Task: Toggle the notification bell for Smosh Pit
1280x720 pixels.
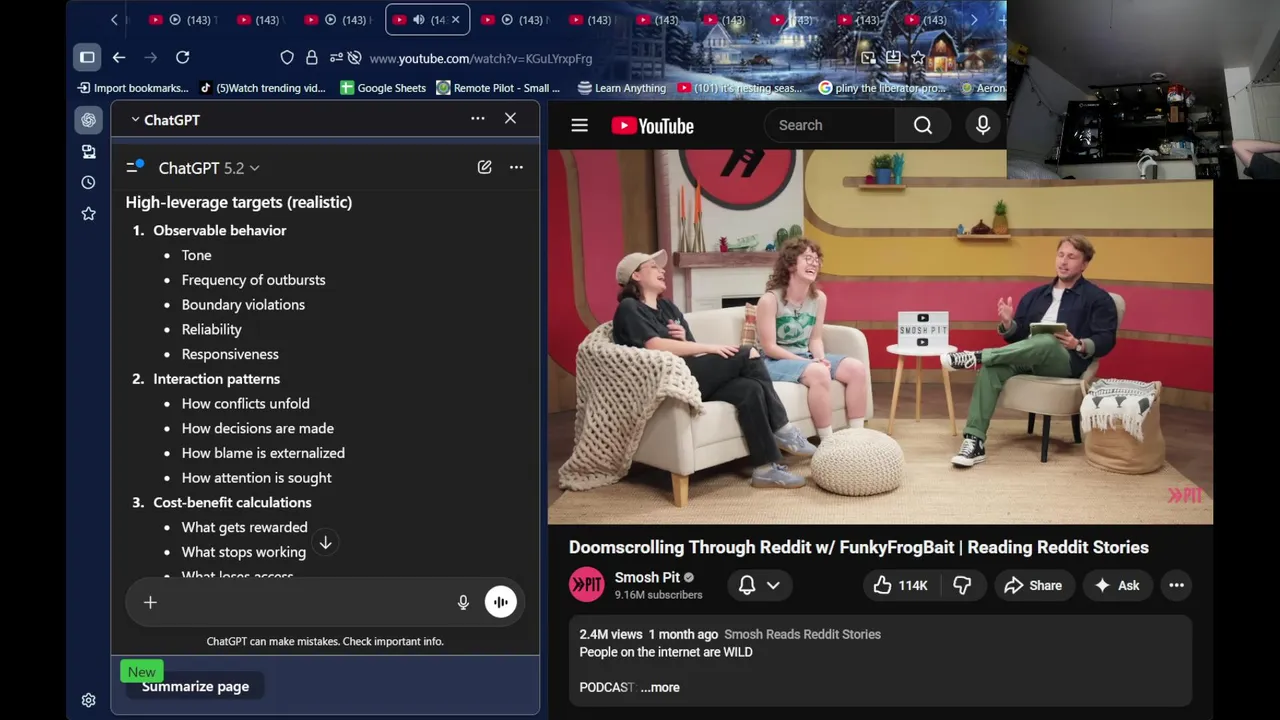Action: 747,585
